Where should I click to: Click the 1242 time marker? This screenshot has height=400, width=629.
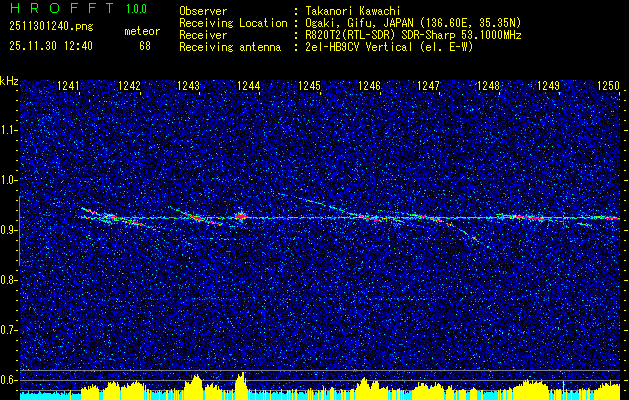[129, 85]
